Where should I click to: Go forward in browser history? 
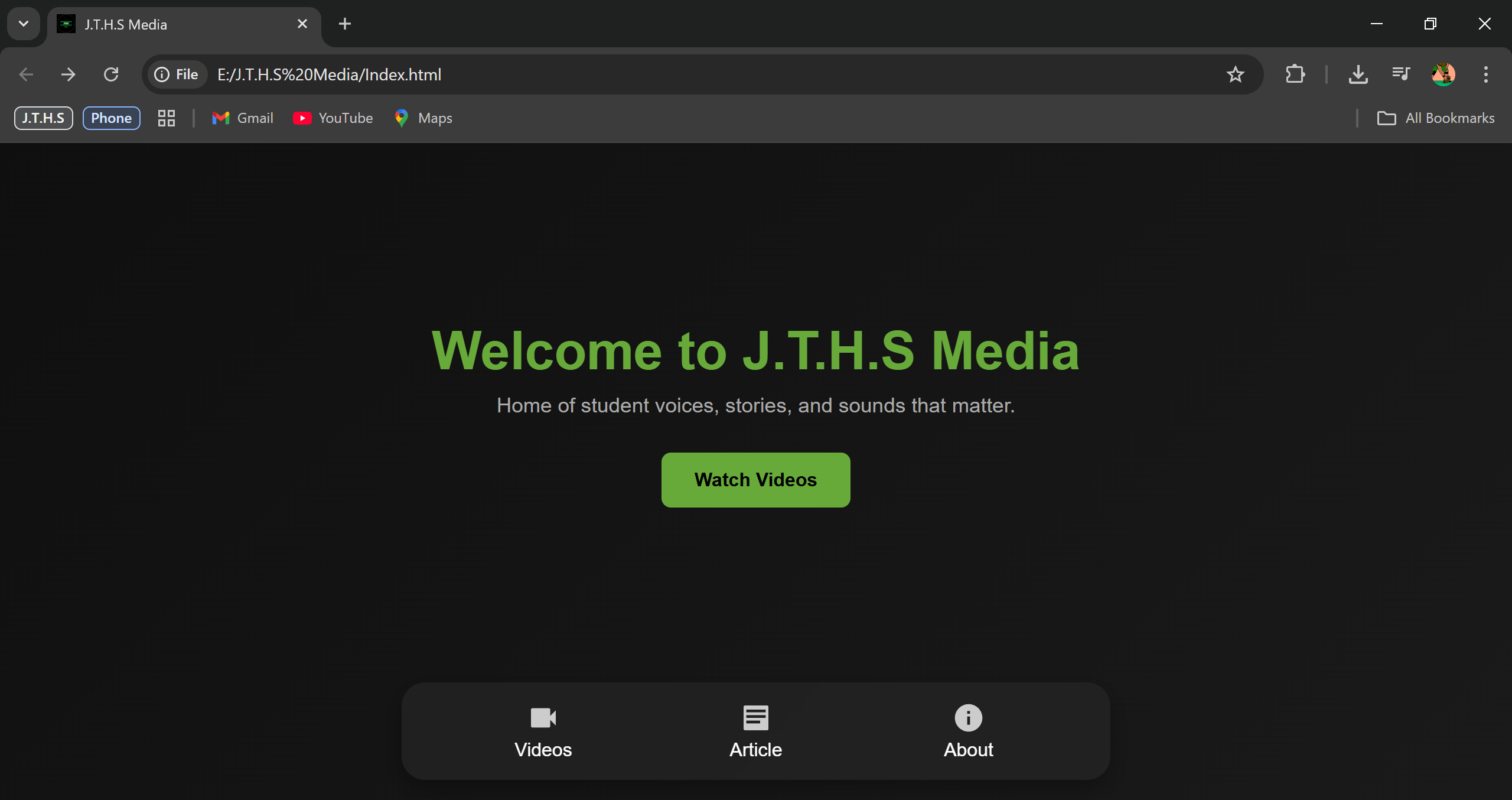pyautogui.click(x=69, y=74)
